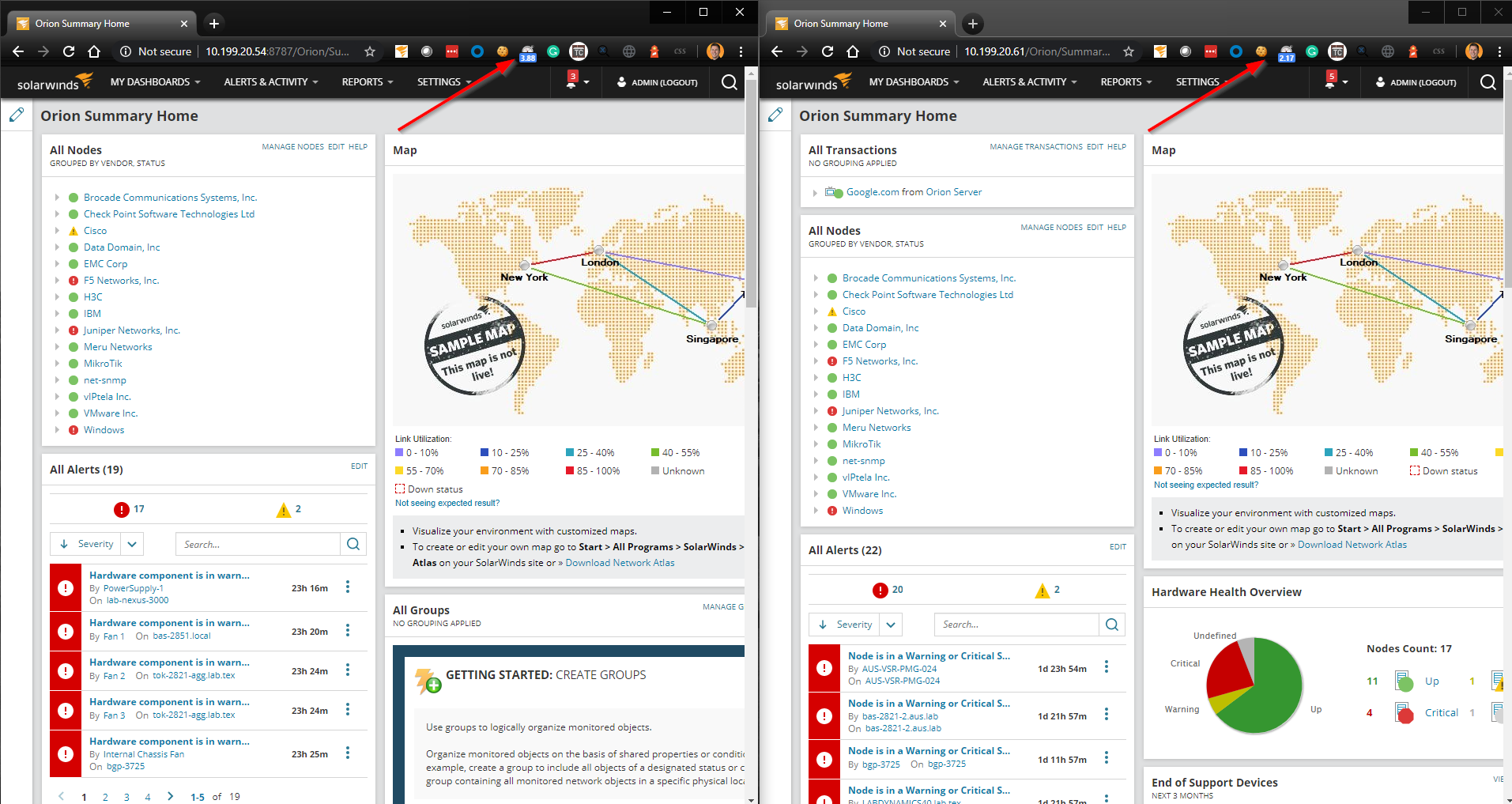Open My Dashboards menu in left window

155,82
